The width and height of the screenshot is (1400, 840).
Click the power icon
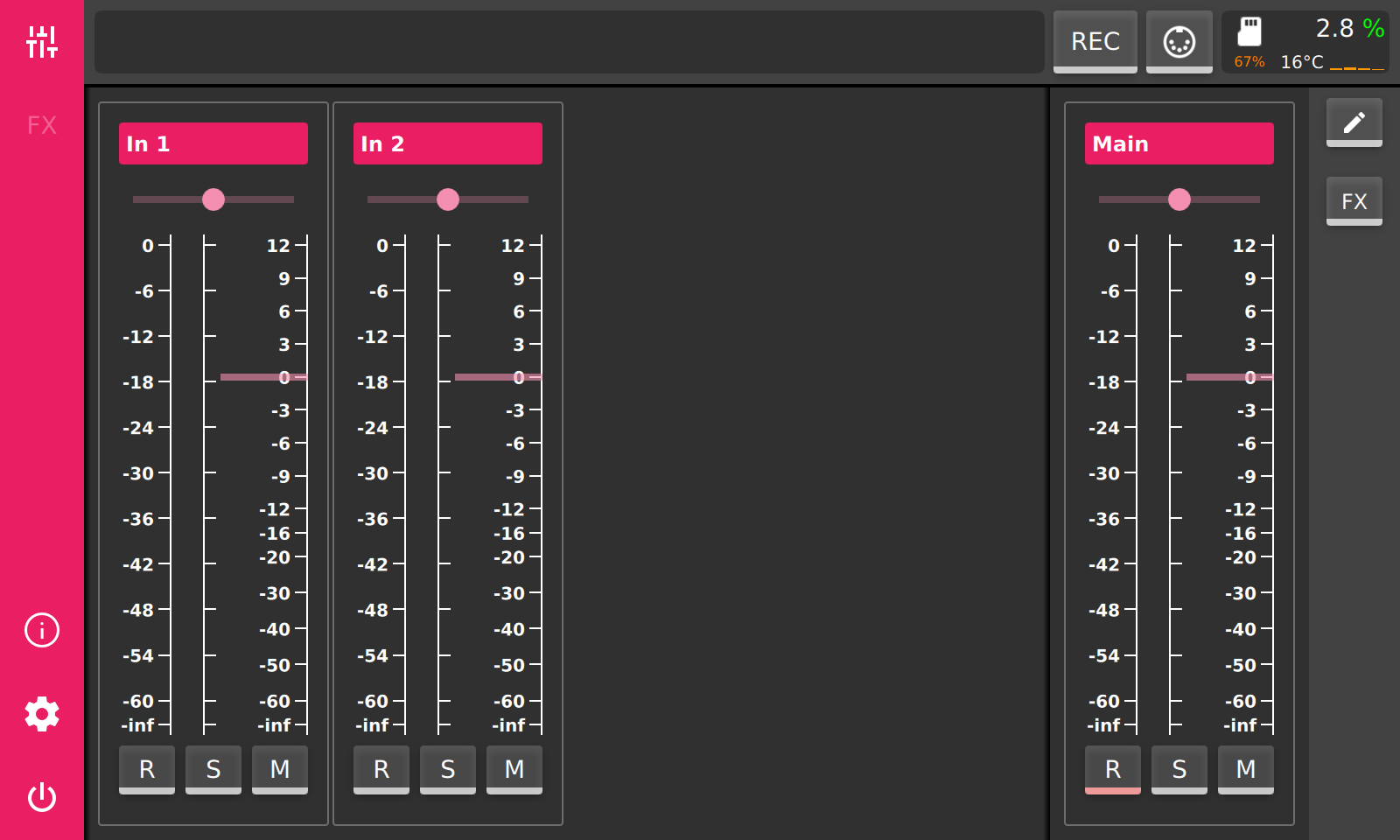tap(41, 797)
